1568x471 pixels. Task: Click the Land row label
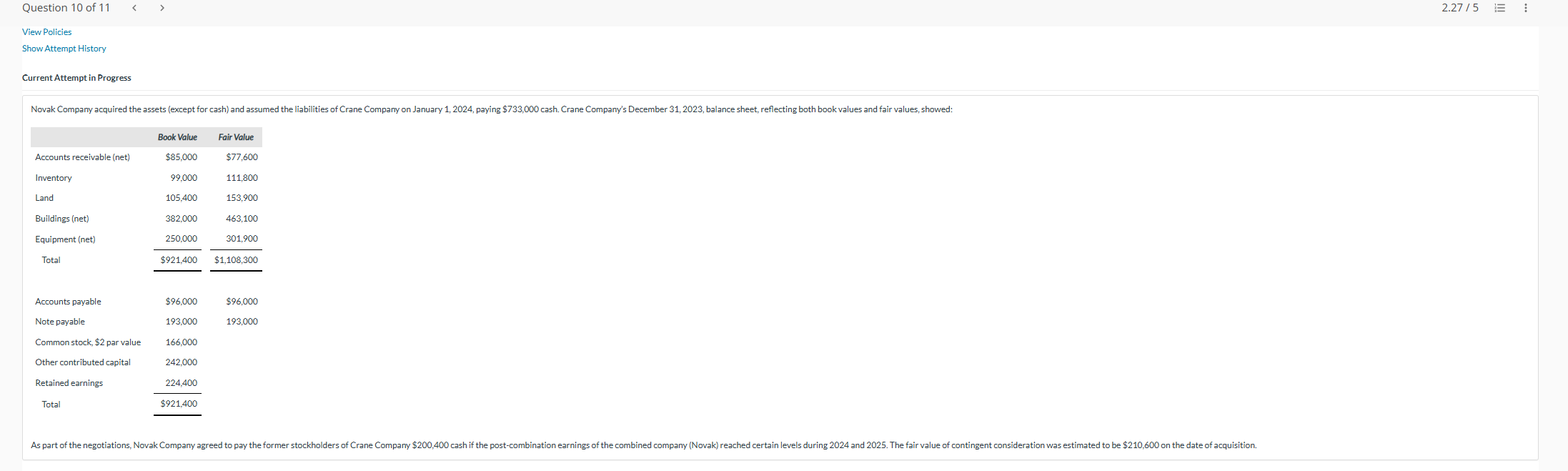tap(44, 198)
